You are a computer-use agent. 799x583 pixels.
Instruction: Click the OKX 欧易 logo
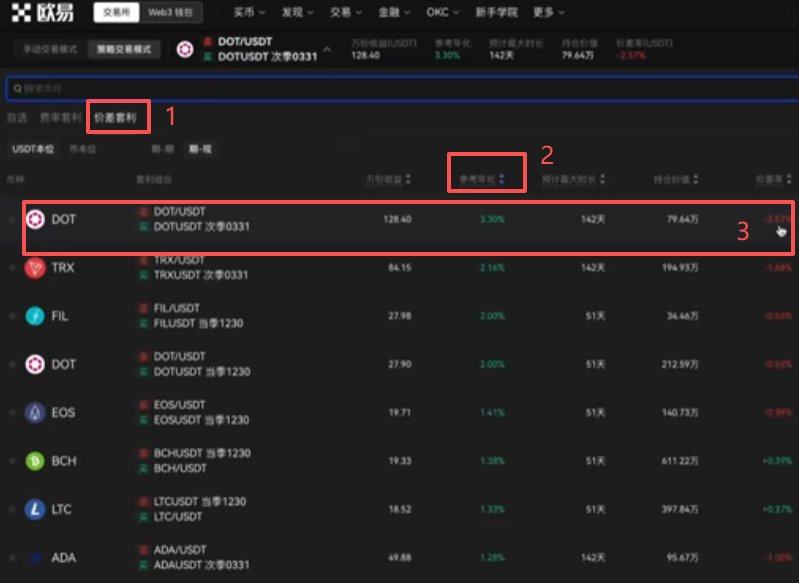42,12
